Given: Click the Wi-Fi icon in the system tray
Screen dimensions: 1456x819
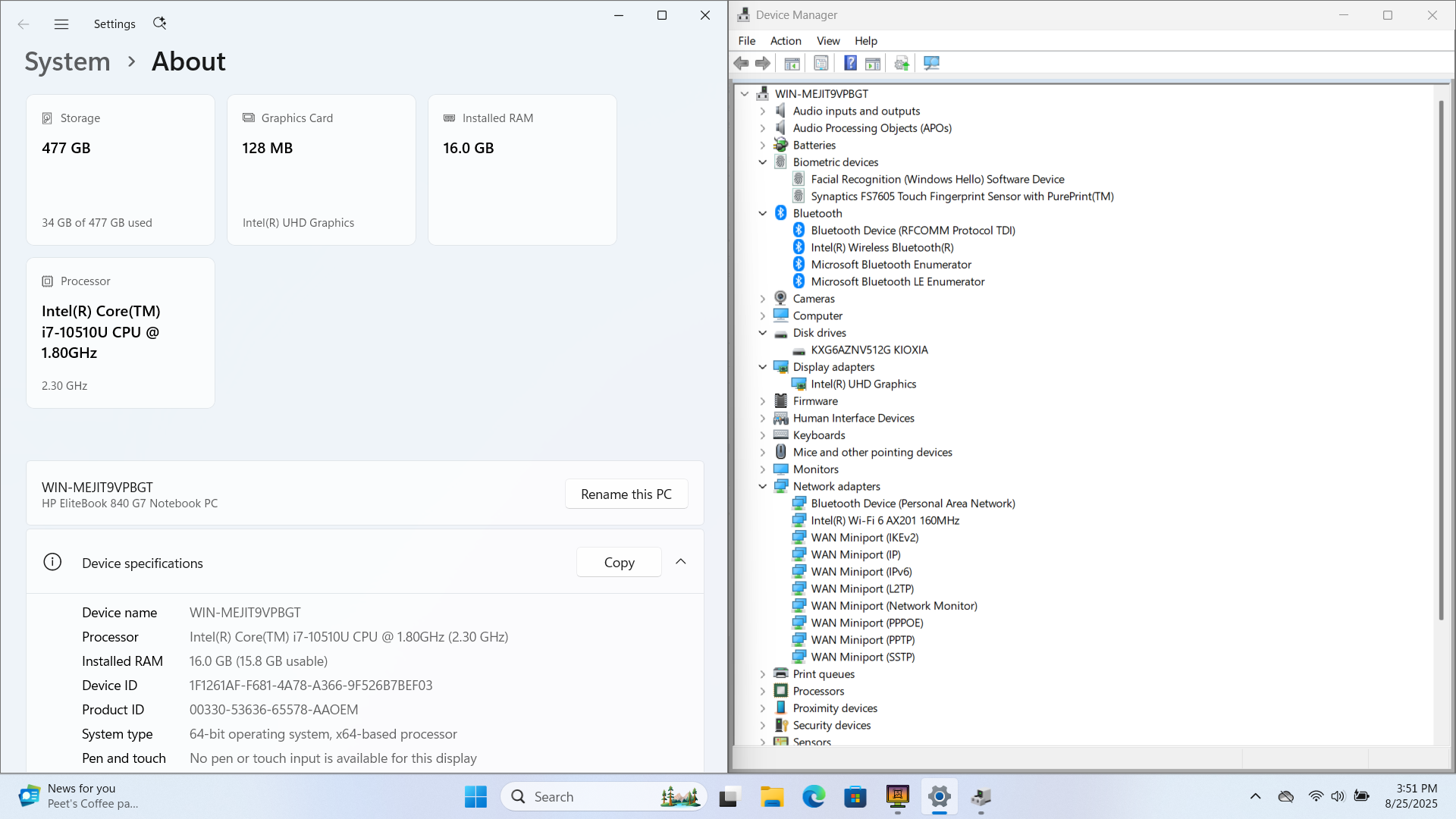Looking at the screenshot, I should (1316, 796).
